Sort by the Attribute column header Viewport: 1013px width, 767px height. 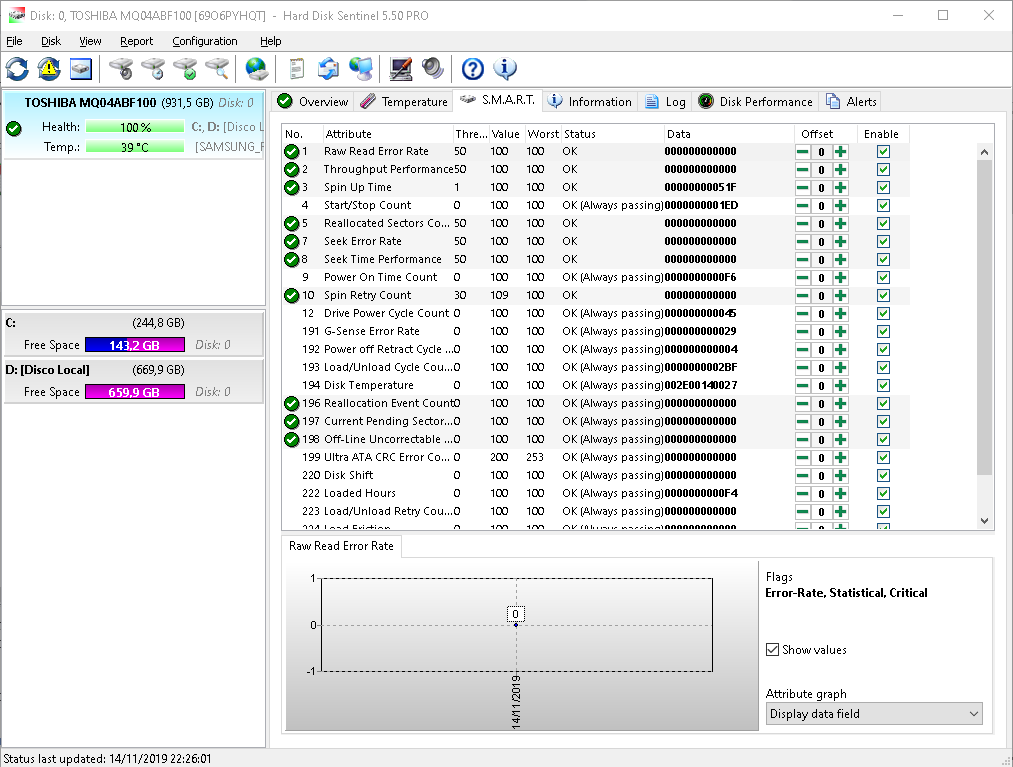(388, 134)
